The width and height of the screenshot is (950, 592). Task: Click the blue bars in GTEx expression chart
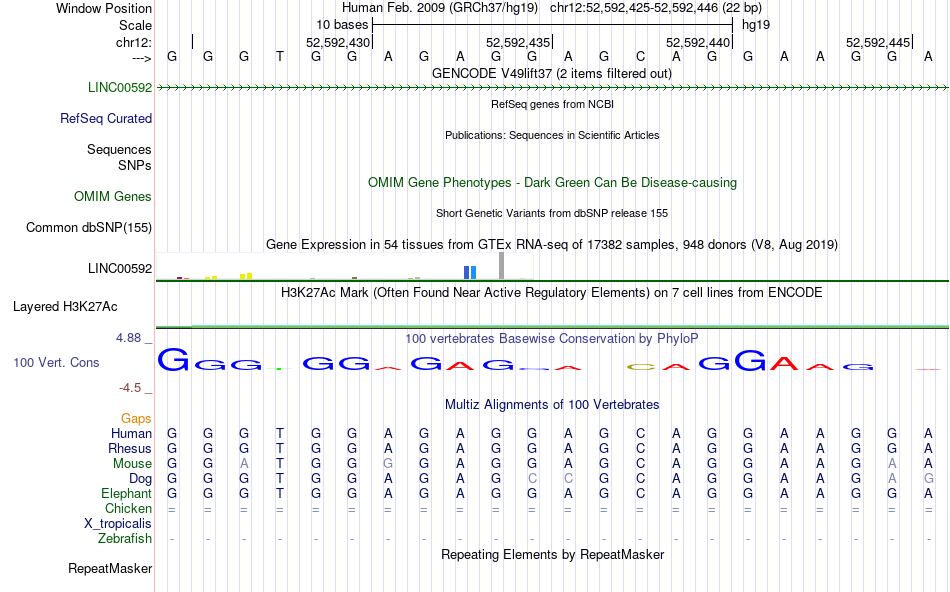pyautogui.click(x=470, y=272)
